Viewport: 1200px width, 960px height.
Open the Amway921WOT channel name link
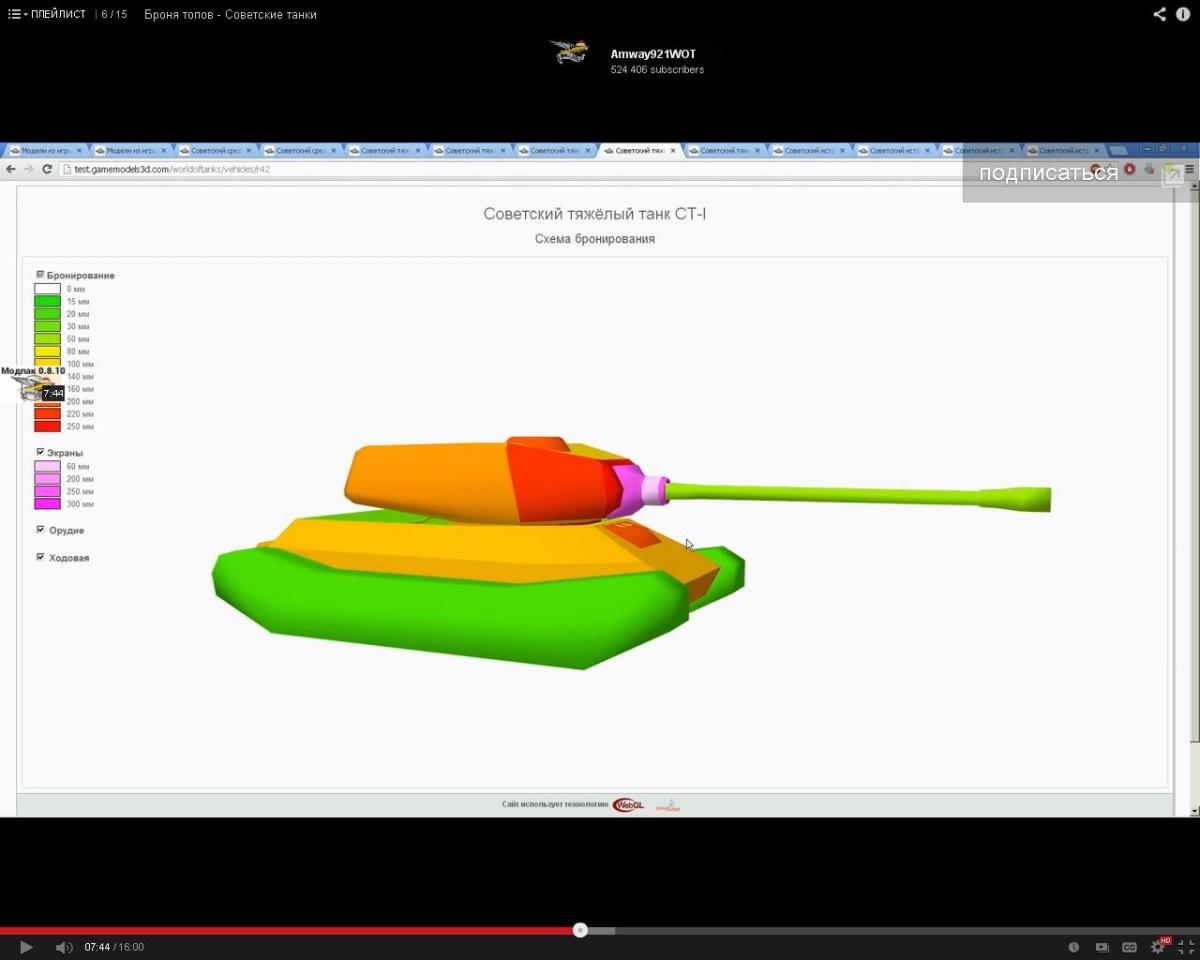tap(653, 54)
